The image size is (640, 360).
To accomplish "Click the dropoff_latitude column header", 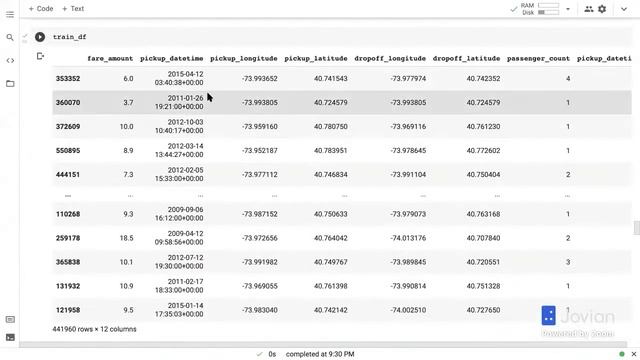I will [466, 58].
